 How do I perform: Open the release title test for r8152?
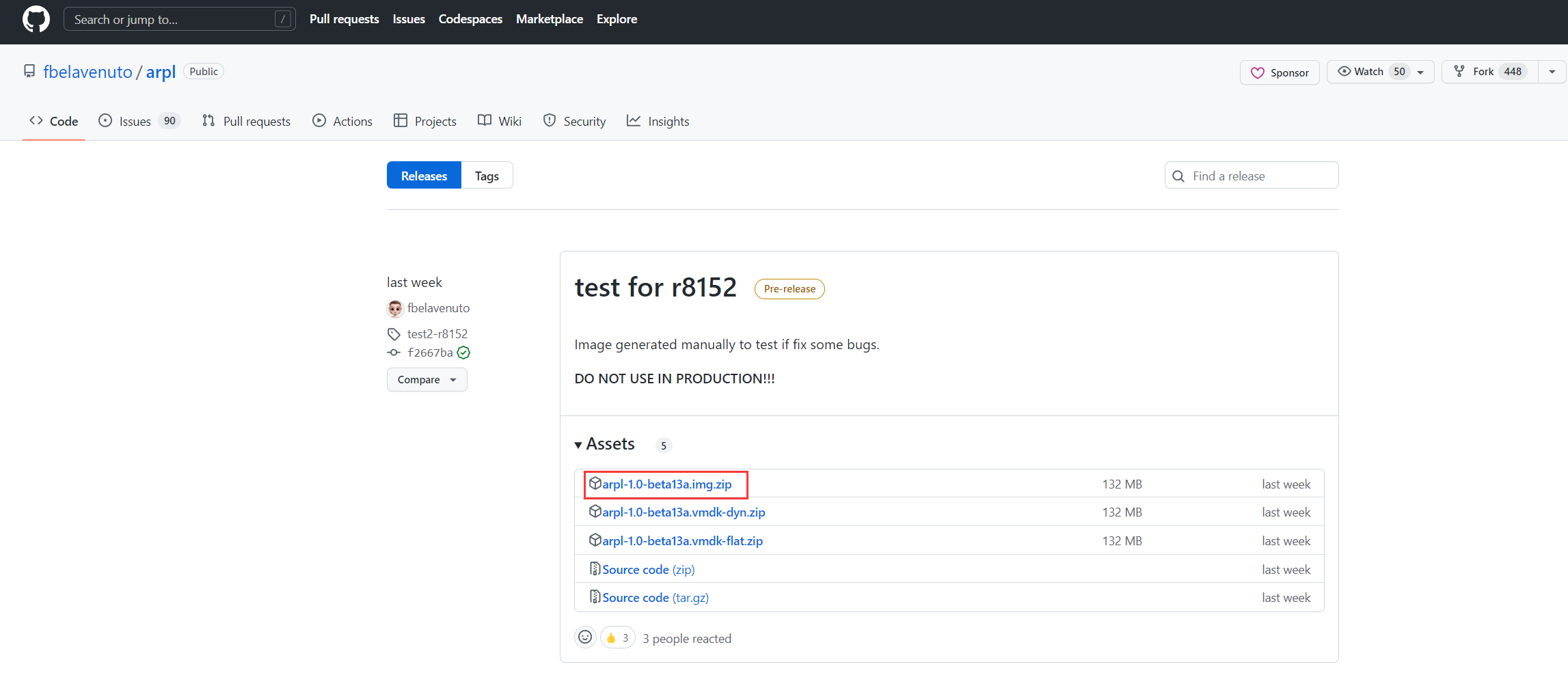point(655,287)
